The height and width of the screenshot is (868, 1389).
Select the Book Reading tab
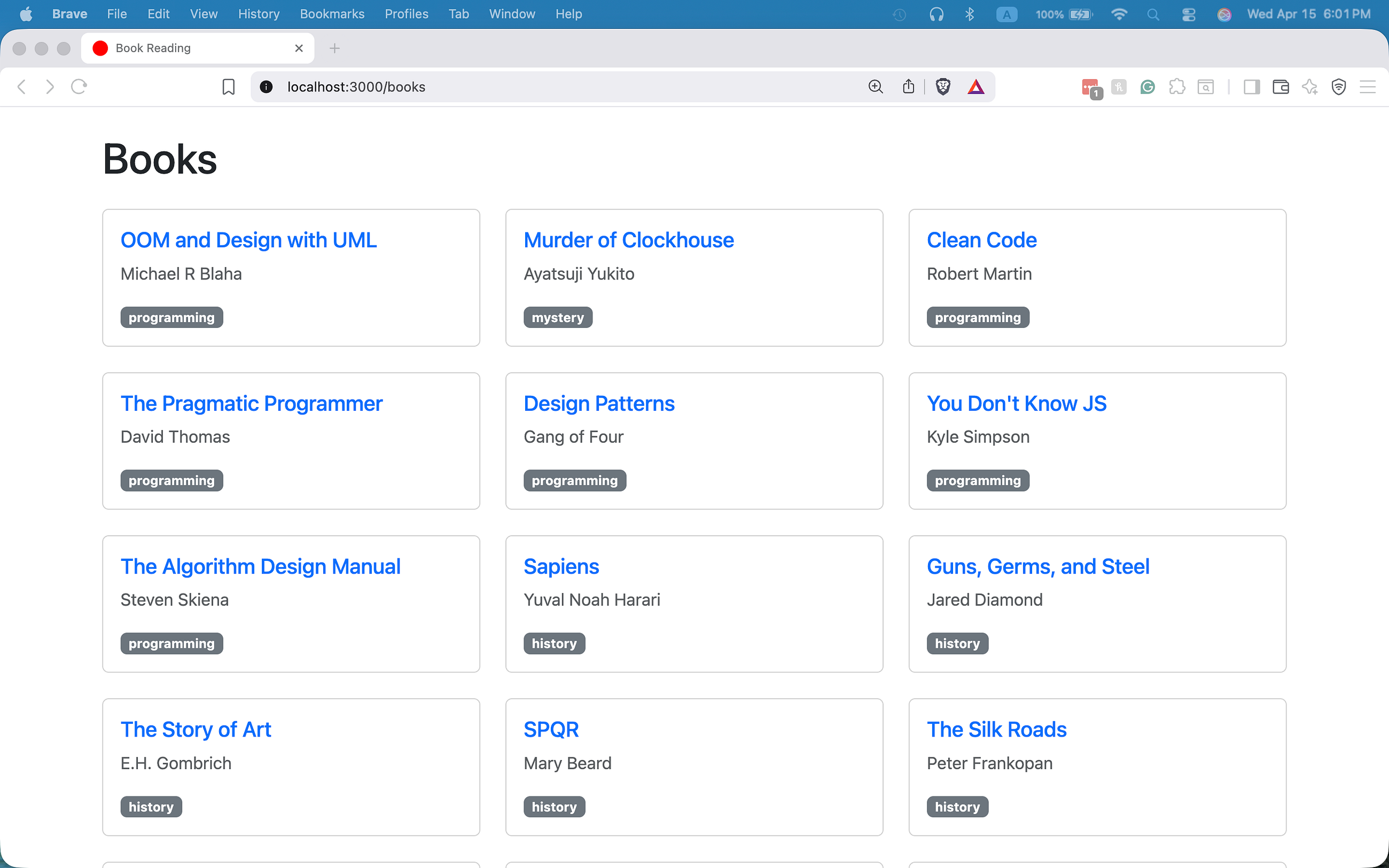click(198, 48)
